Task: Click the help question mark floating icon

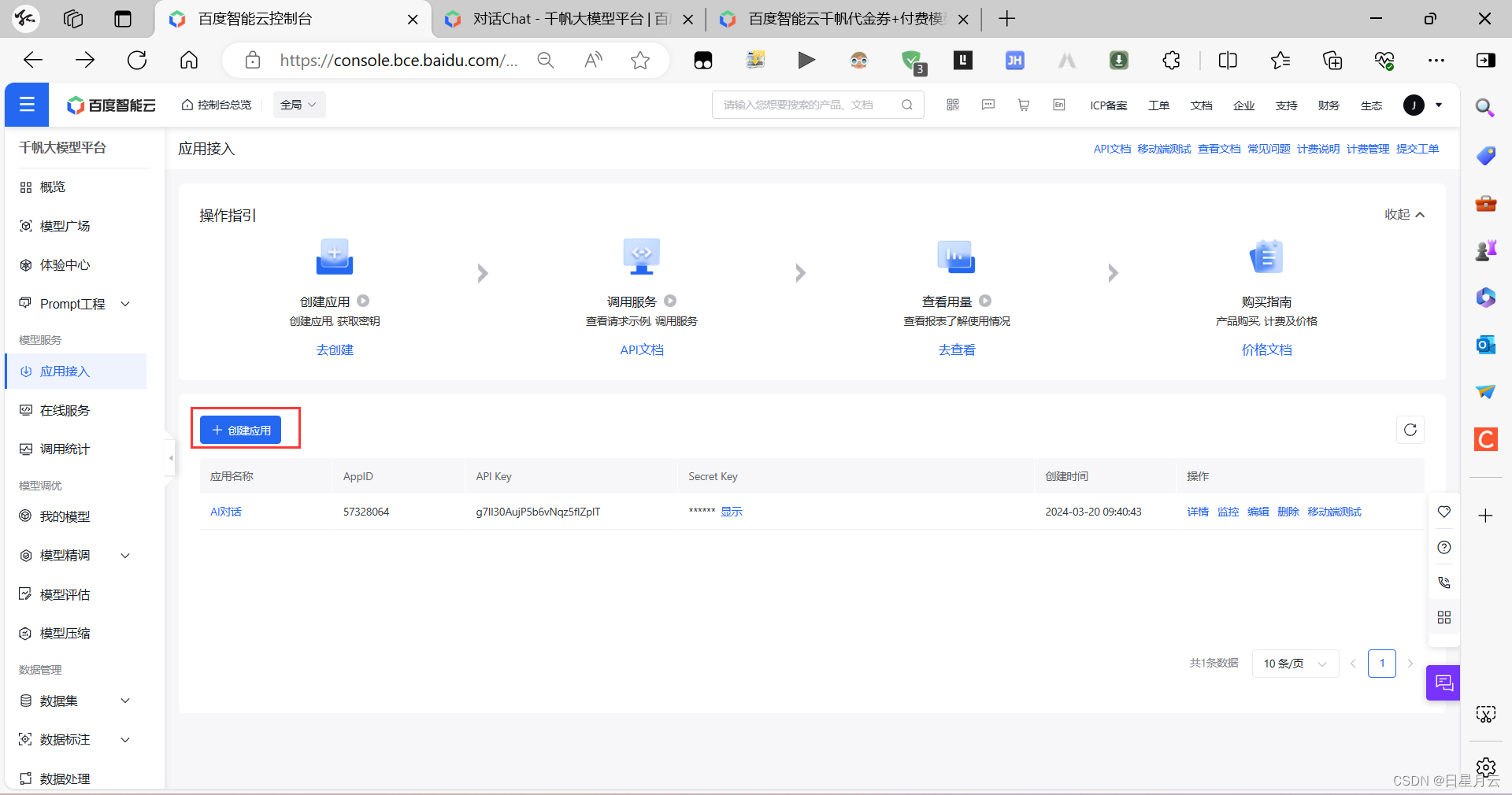Action: [x=1444, y=547]
